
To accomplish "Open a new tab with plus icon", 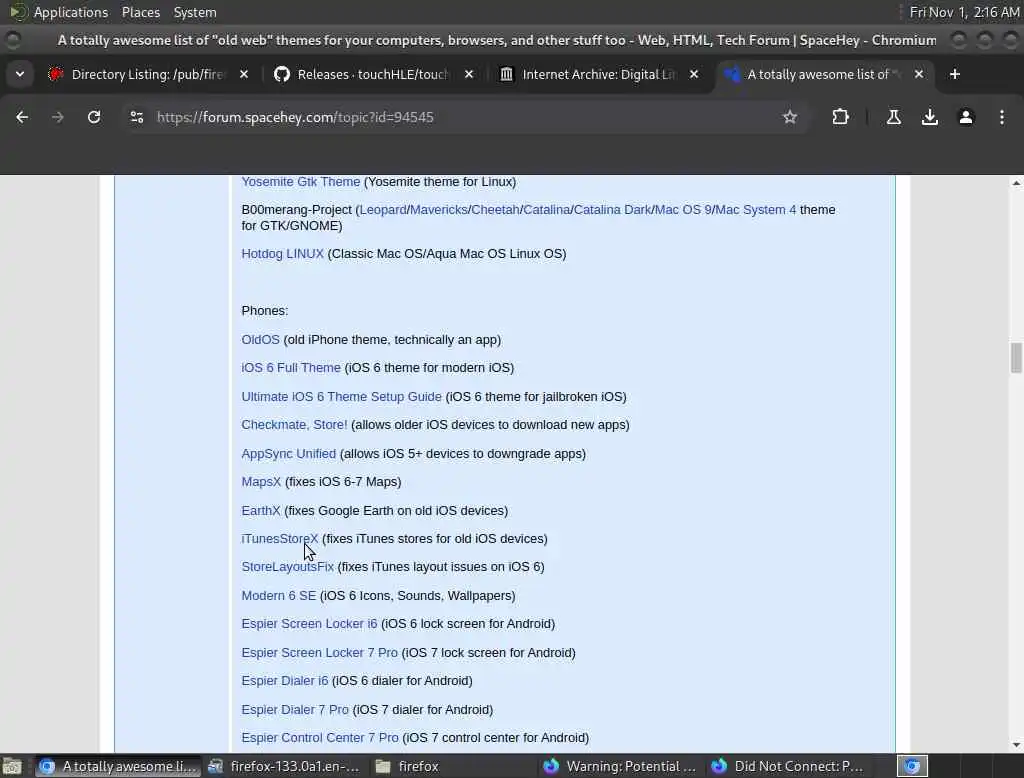I will pyautogui.click(x=954, y=74).
